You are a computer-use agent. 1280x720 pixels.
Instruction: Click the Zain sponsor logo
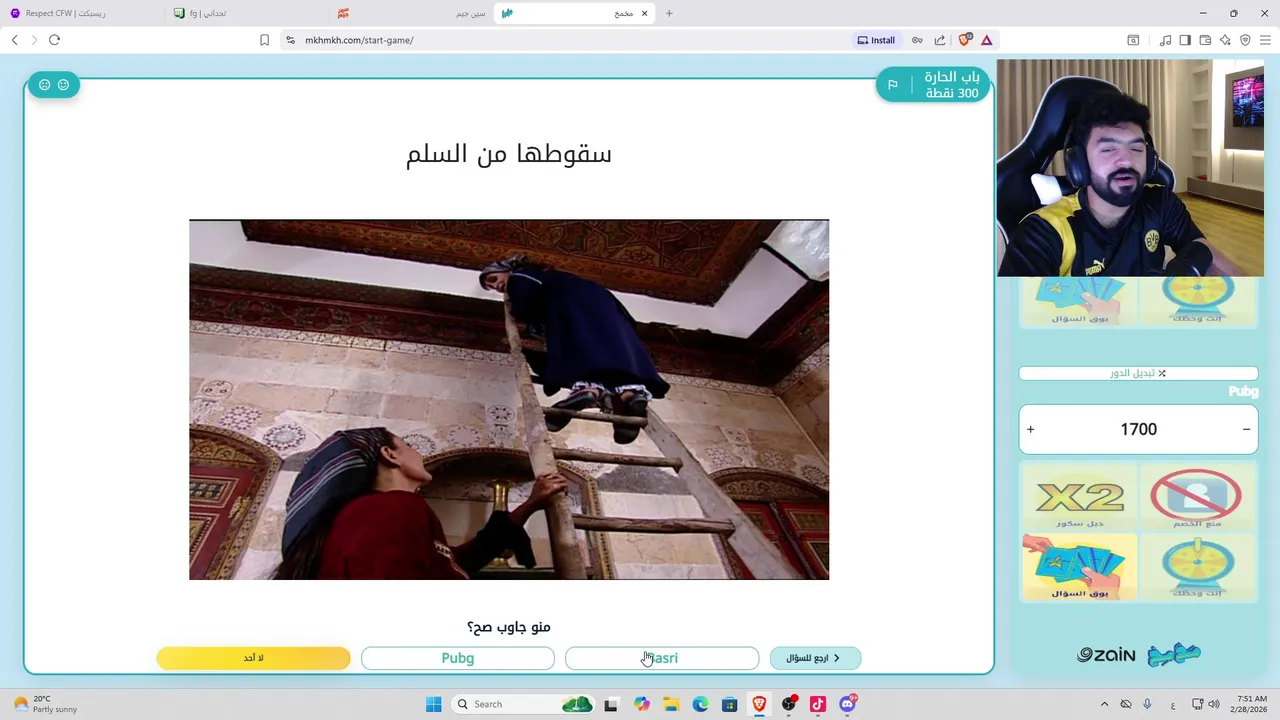coord(1106,655)
